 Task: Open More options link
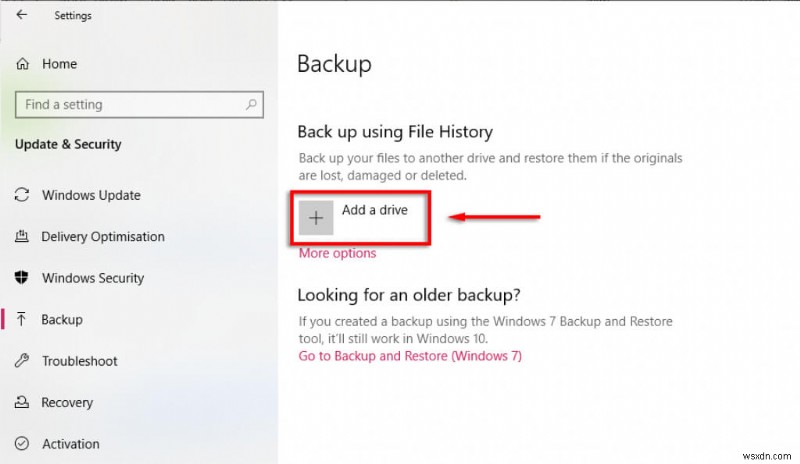click(337, 253)
